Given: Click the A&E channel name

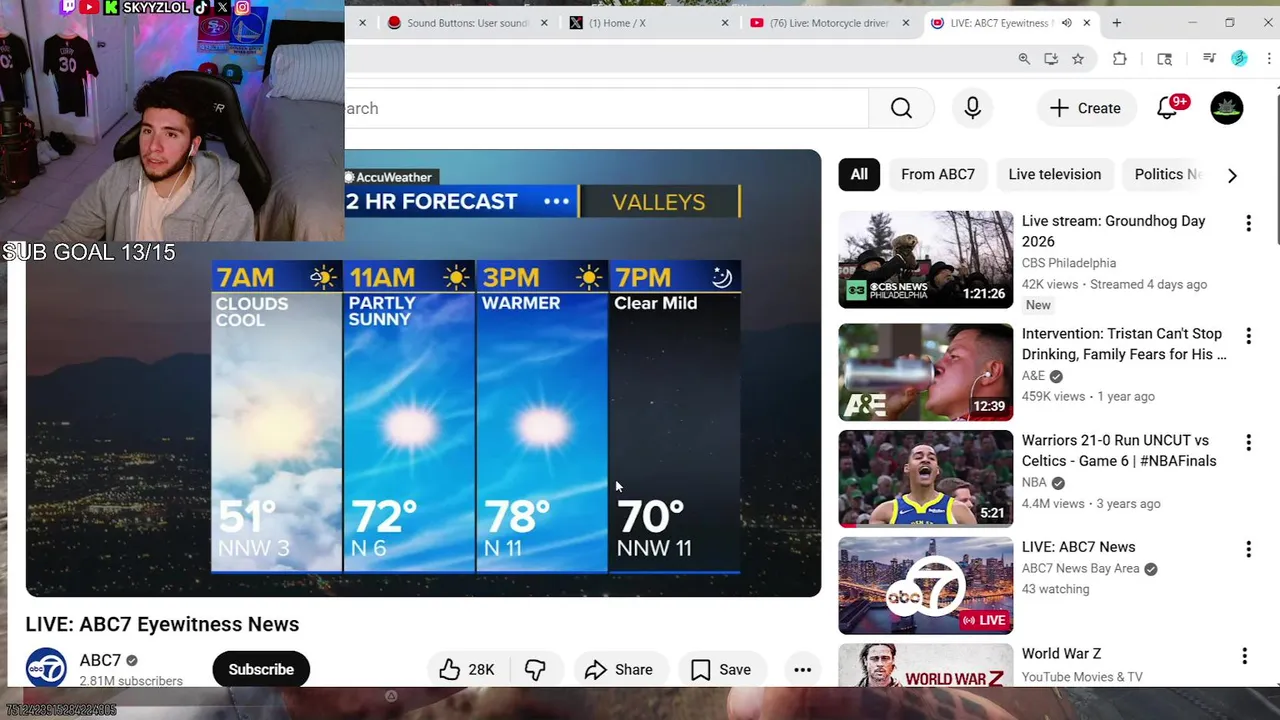Looking at the screenshot, I should (1033, 376).
